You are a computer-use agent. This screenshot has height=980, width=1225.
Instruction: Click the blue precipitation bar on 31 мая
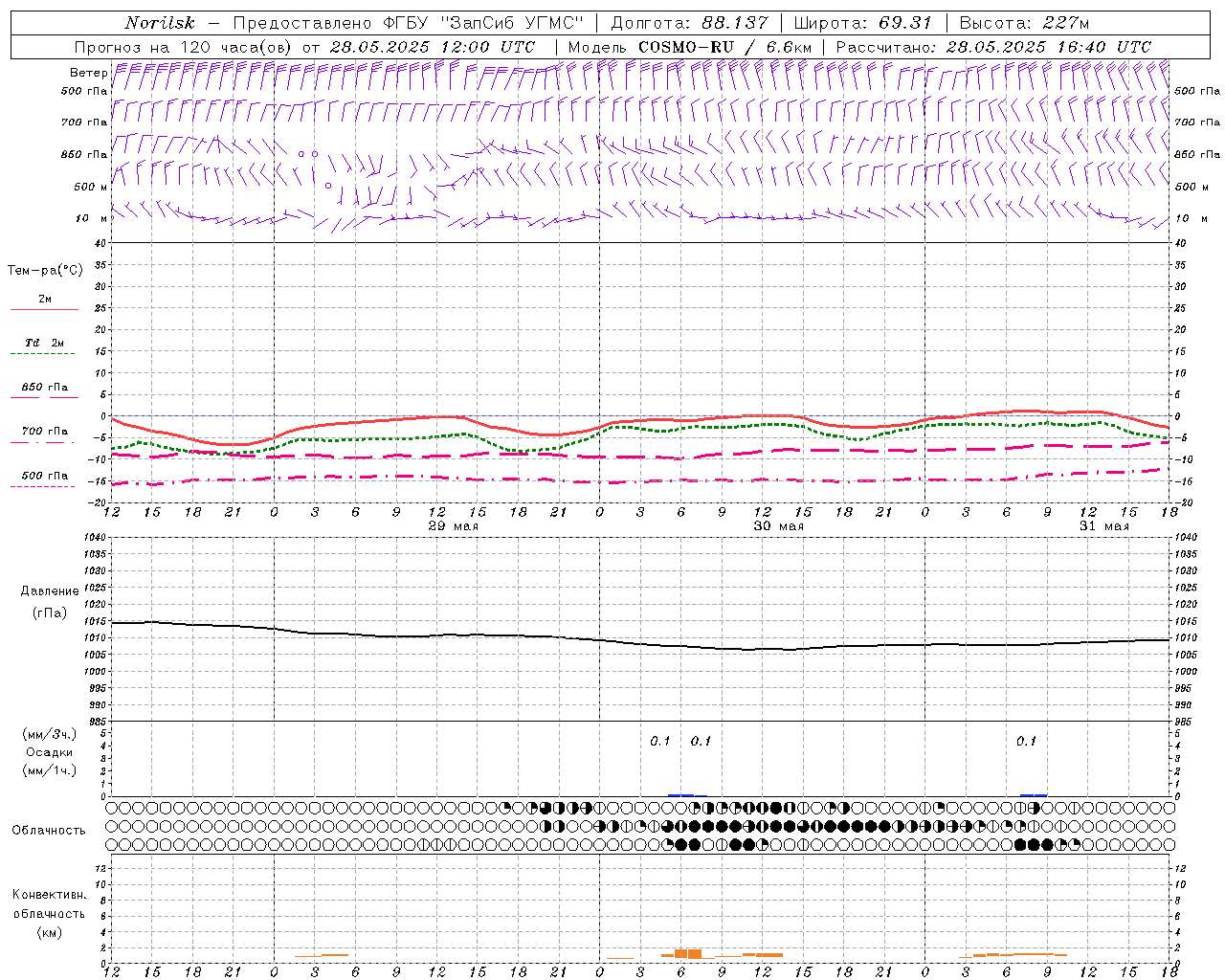[1033, 794]
